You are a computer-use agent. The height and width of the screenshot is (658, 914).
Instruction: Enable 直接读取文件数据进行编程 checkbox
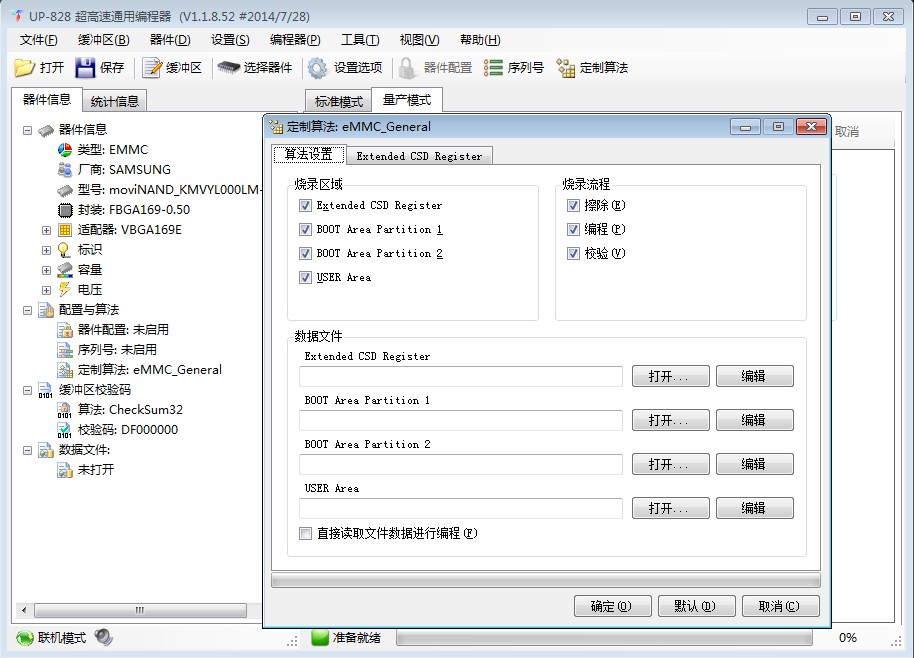click(305, 533)
